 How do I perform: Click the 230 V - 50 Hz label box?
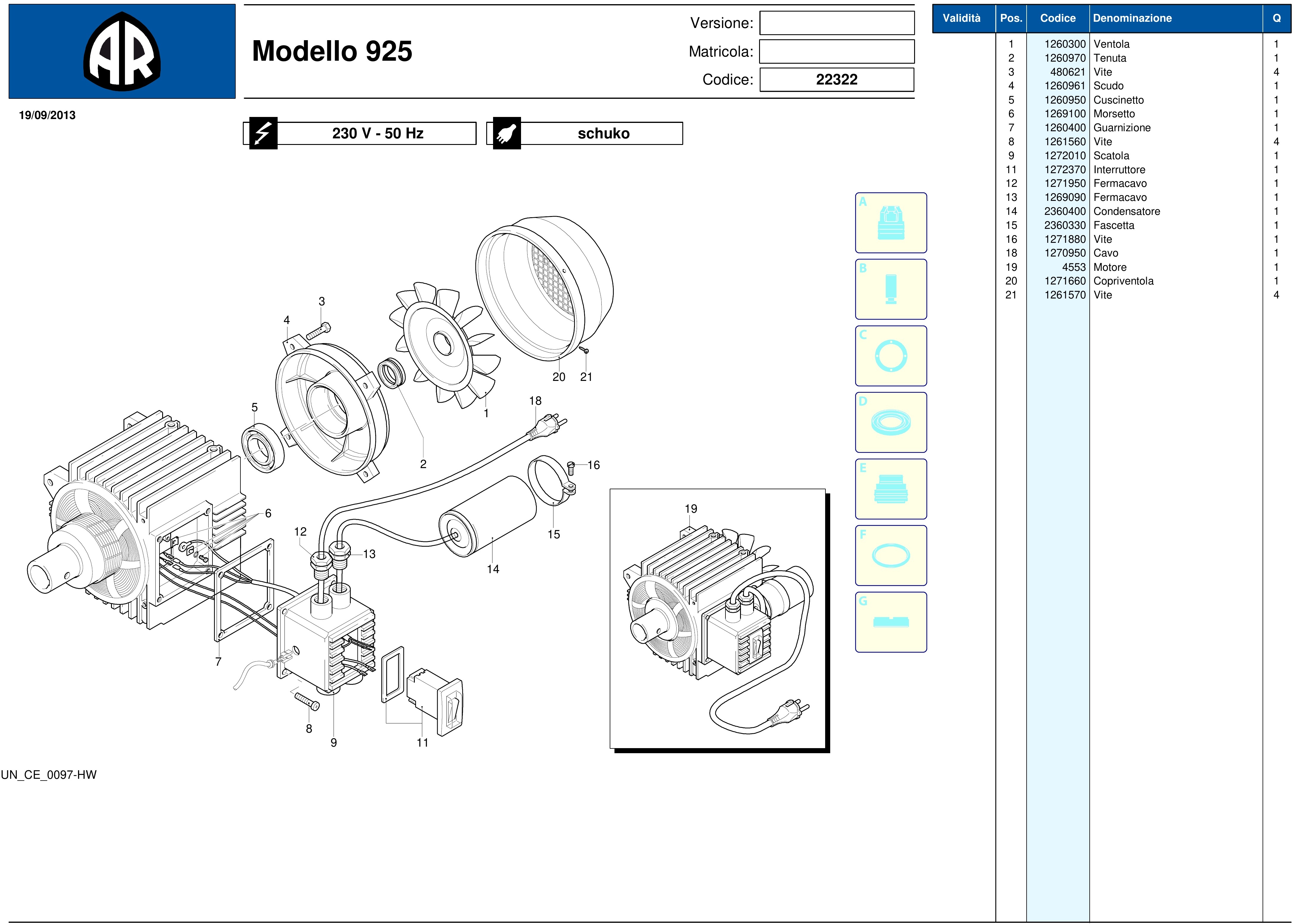[x=377, y=134]
